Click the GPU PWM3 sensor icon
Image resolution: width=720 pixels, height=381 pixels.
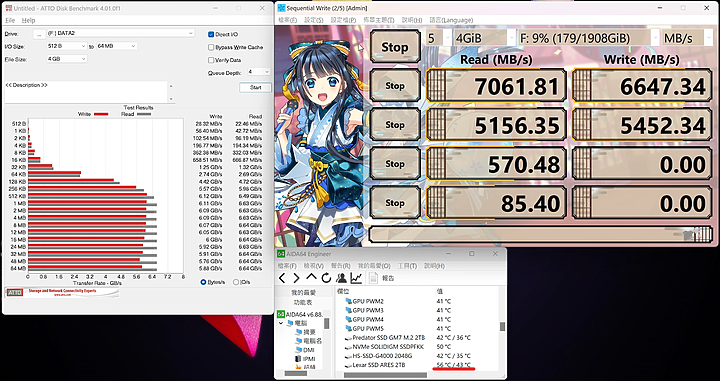[348, 311]
